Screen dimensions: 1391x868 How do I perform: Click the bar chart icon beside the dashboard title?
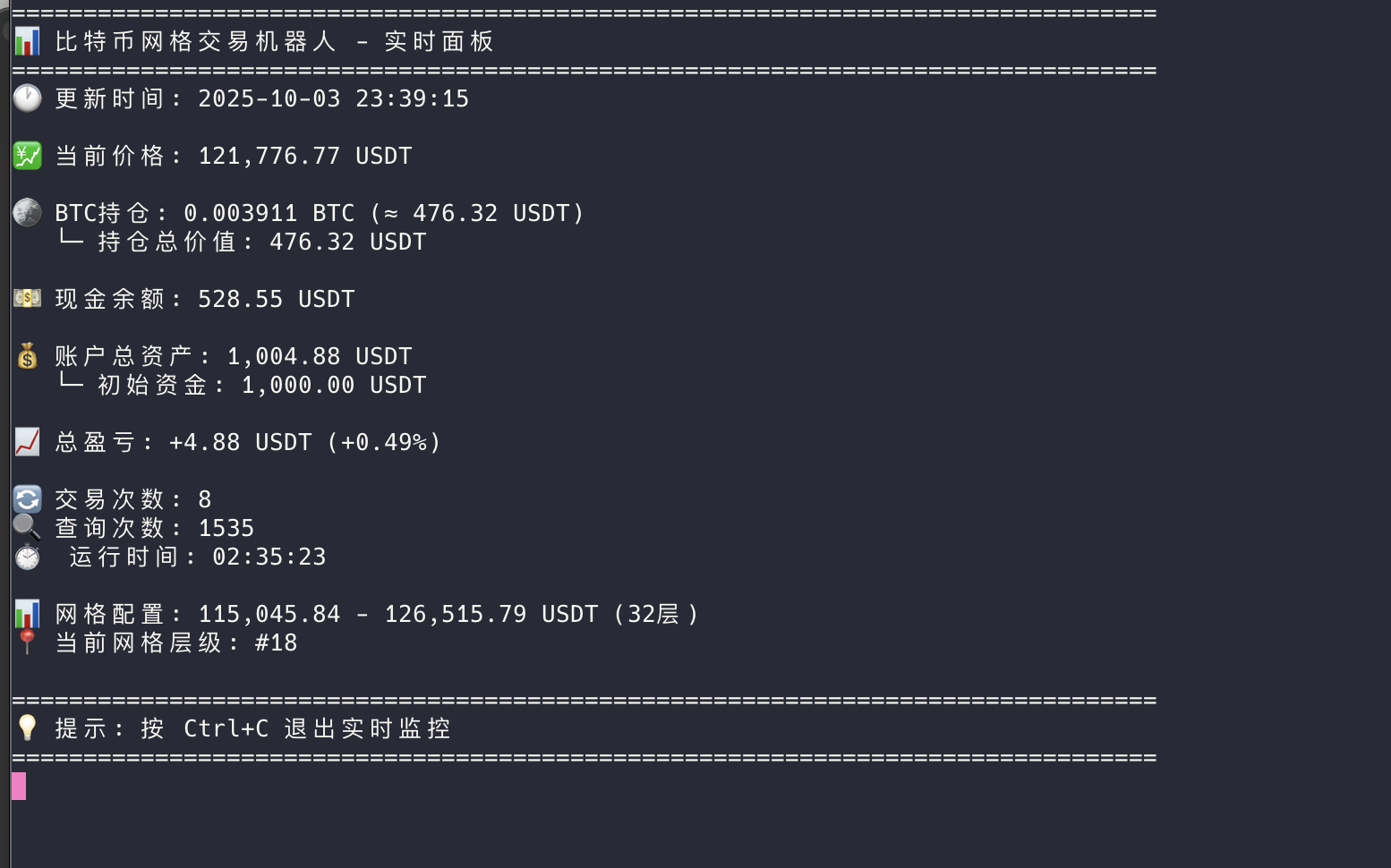(x=27, y=41)
